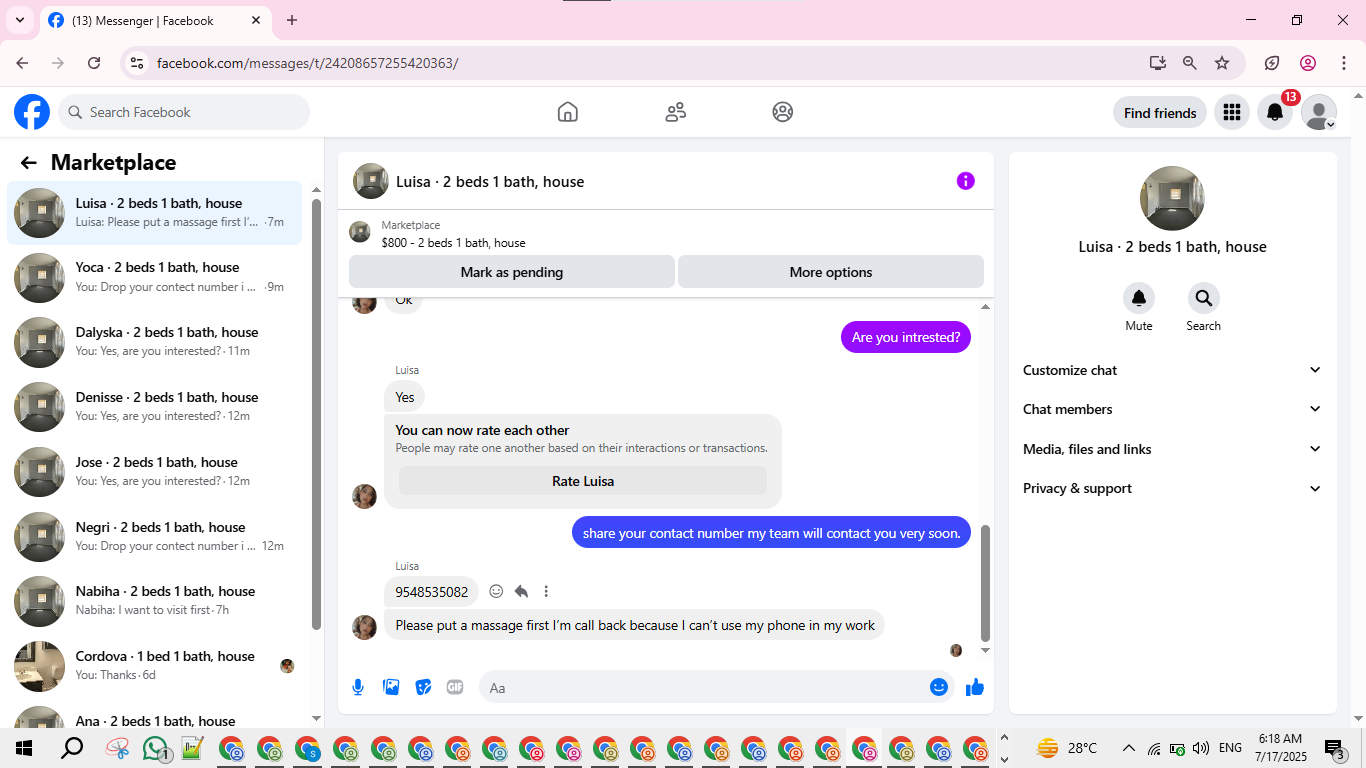This screenshot has height=768, width=1366.
Task: Expand Media, files and links section
Action: pos(1172,449)
